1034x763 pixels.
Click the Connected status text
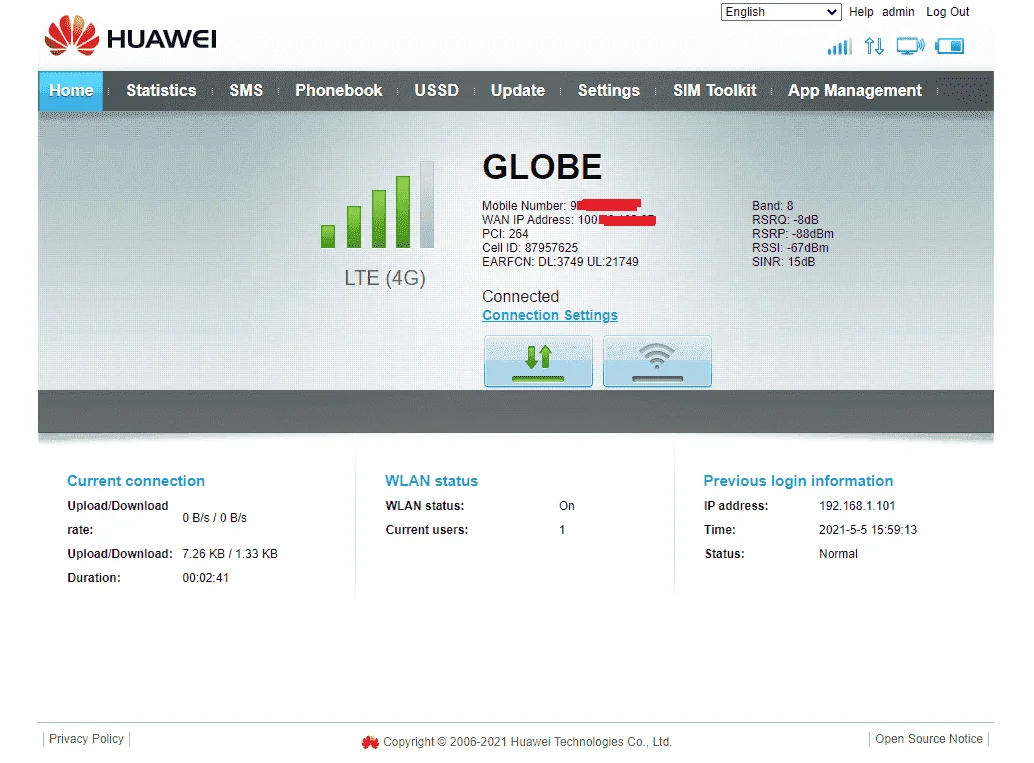tap(520, 296)
